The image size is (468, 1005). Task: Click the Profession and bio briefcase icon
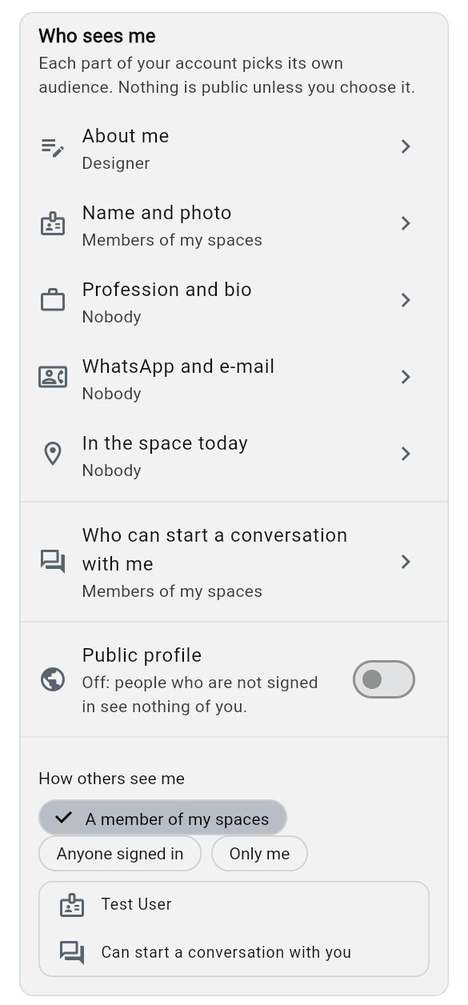tap(53, 300)
